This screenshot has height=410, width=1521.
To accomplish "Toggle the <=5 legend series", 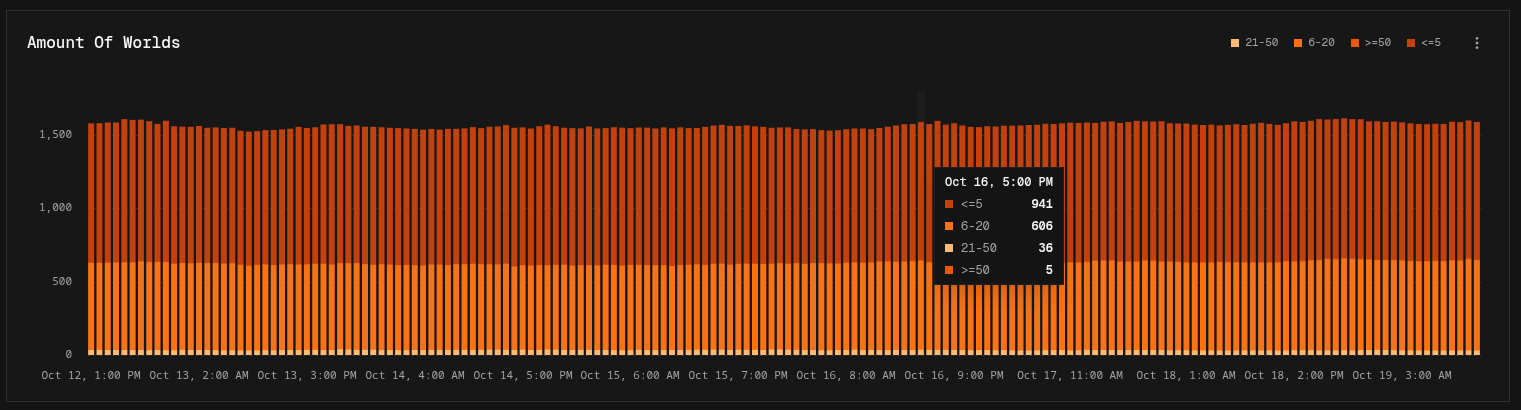I will tap(1424, 43).
